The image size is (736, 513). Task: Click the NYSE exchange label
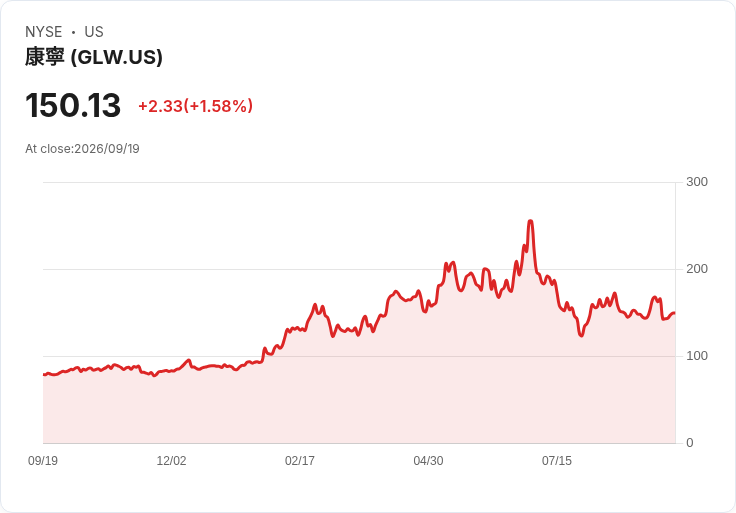tap(44, 32)
